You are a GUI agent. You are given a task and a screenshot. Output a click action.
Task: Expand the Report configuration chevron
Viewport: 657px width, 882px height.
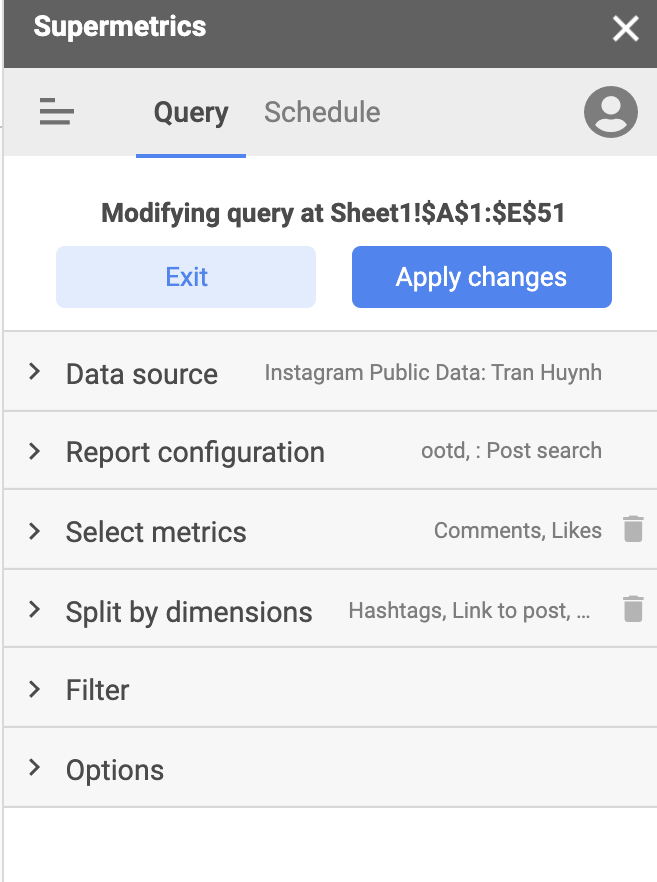pyautogui.click(x=34, y=451)
